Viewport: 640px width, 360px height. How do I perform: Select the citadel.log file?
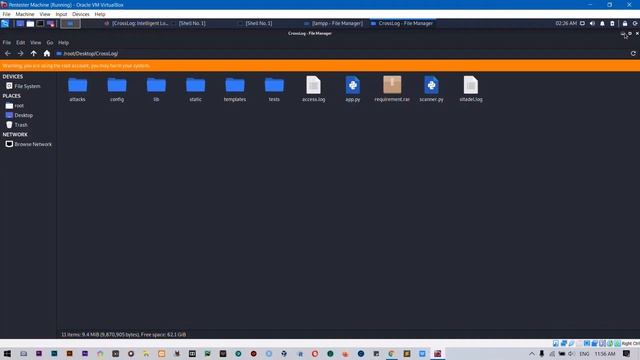[x=471, y=89]
